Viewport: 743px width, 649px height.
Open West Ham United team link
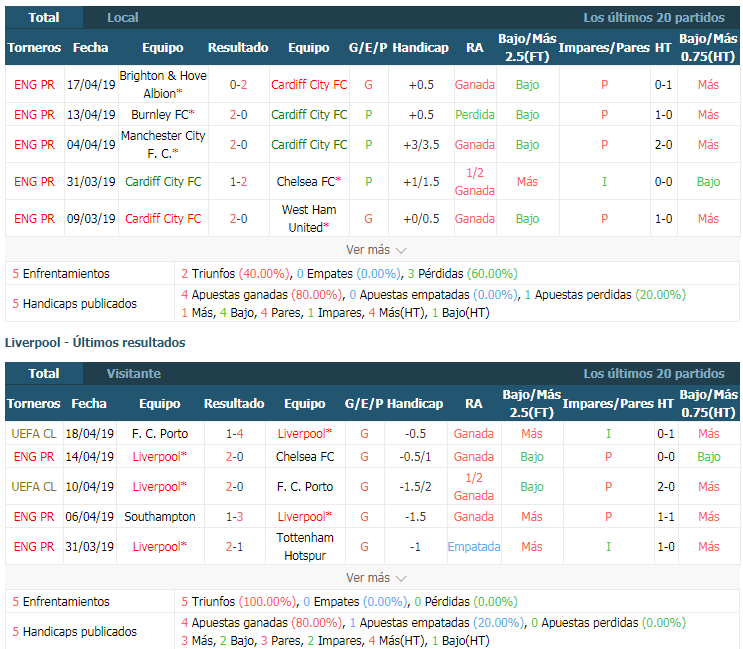(309, 218)
